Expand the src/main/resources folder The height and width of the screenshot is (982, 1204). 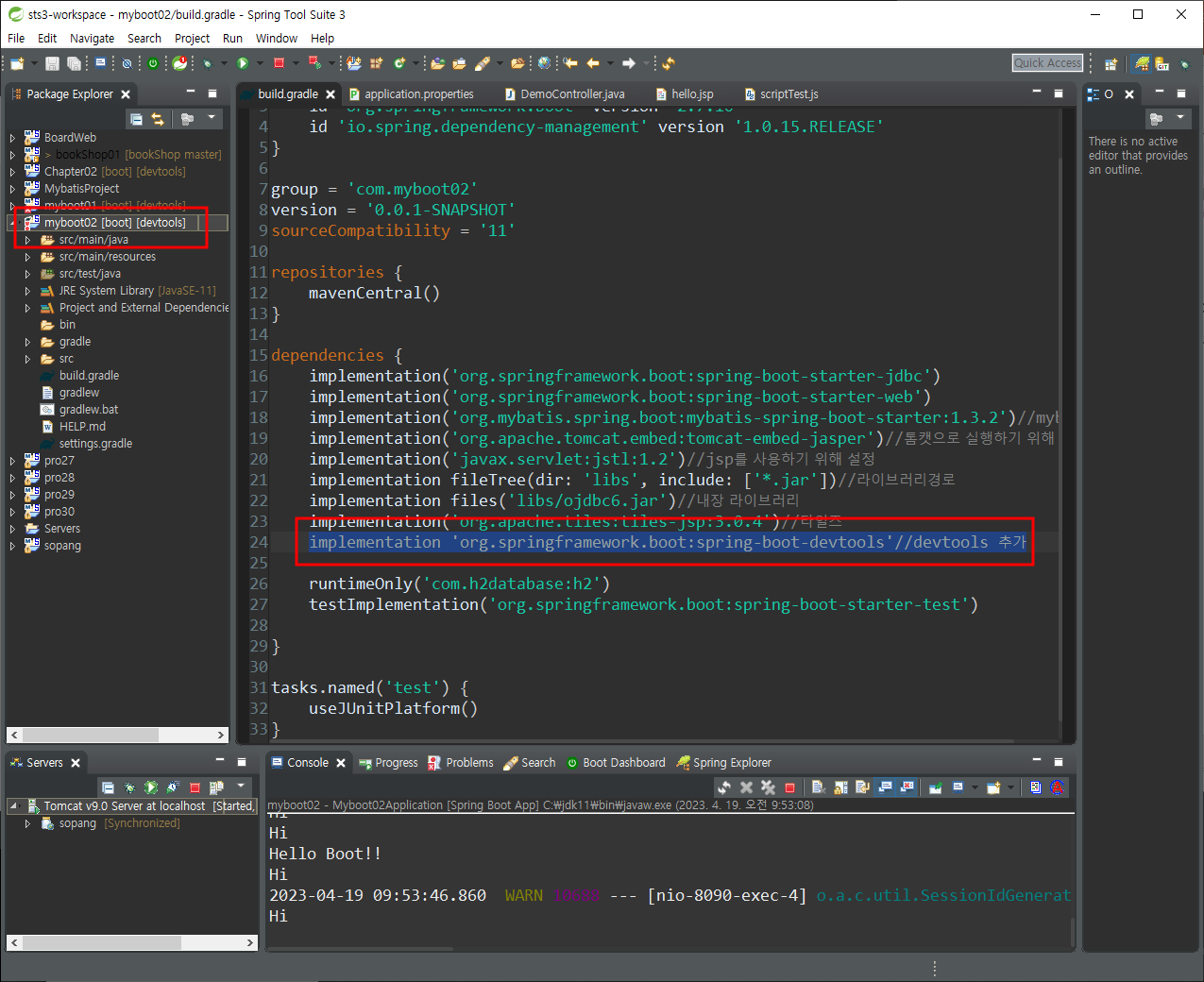[27, 257]
